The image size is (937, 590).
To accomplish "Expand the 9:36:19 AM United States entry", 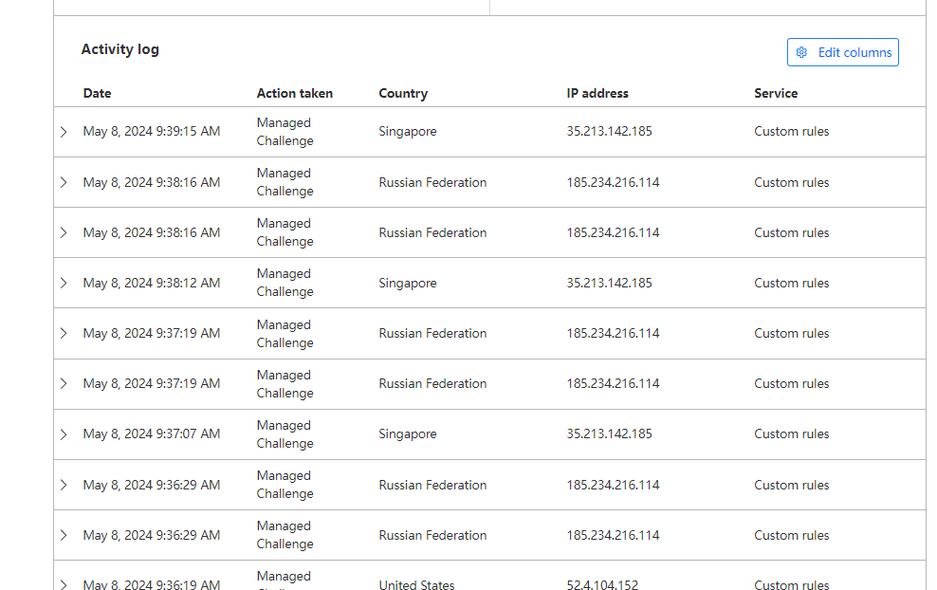I will (64, 584).
